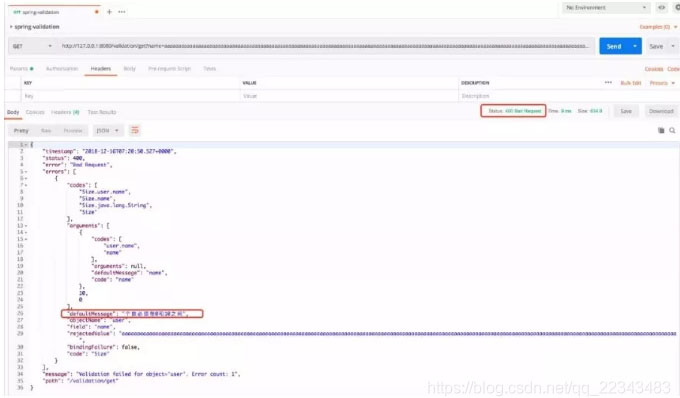Expand spring validation request name arrow

click(x=11, y=27)
